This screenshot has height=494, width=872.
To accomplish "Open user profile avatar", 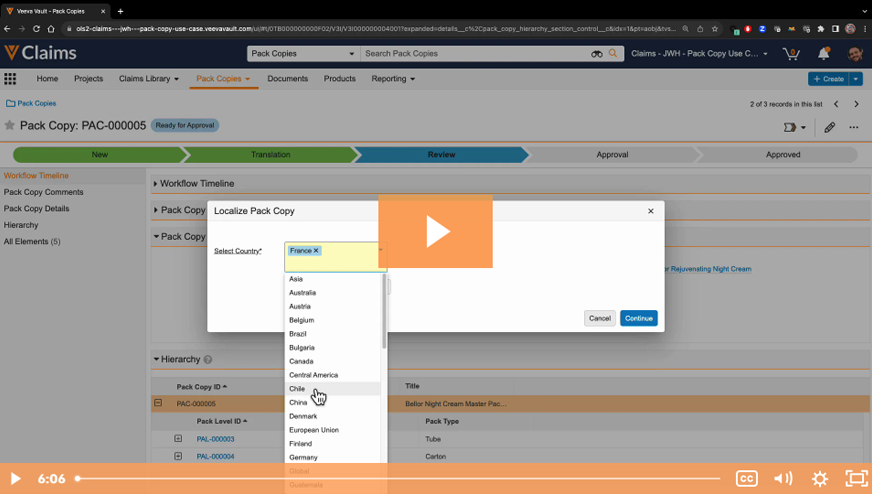I will pyautogui.click(x=855, y=53).
